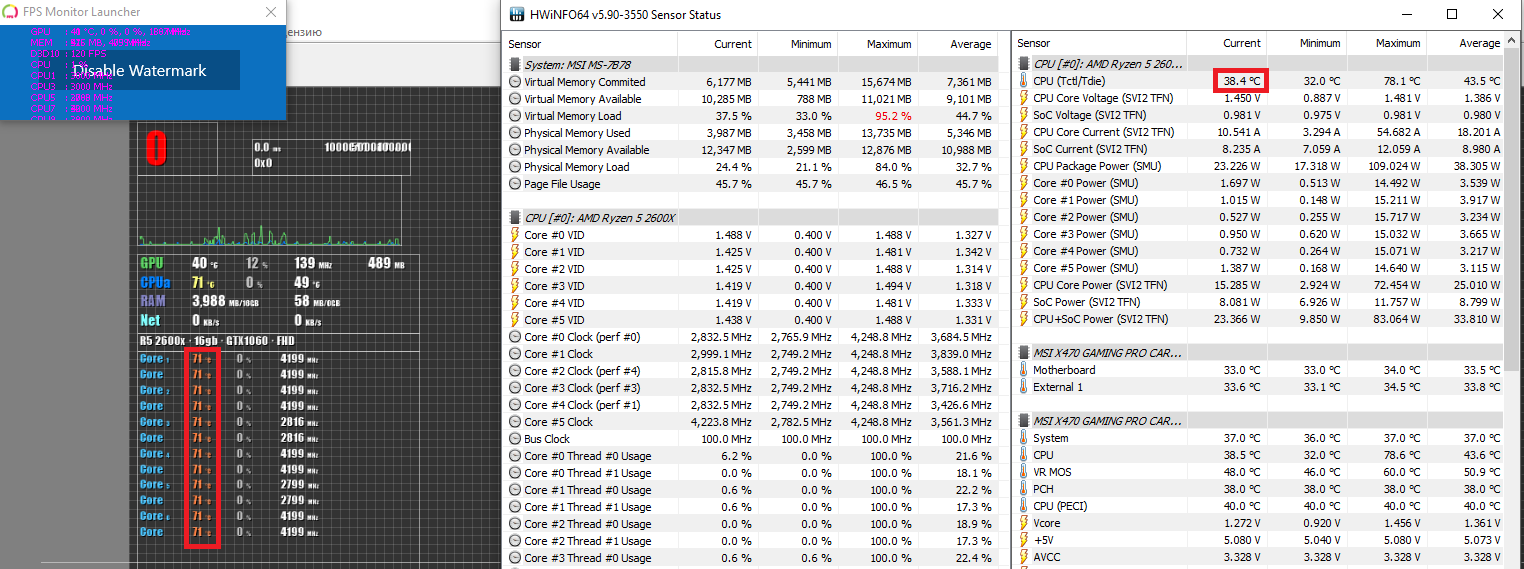The width and height of the screenshot is (1524, 569).
Task: Click the thermometer icon beside CPU (Tctl/Tdie)
Action: coord(1023,81)
